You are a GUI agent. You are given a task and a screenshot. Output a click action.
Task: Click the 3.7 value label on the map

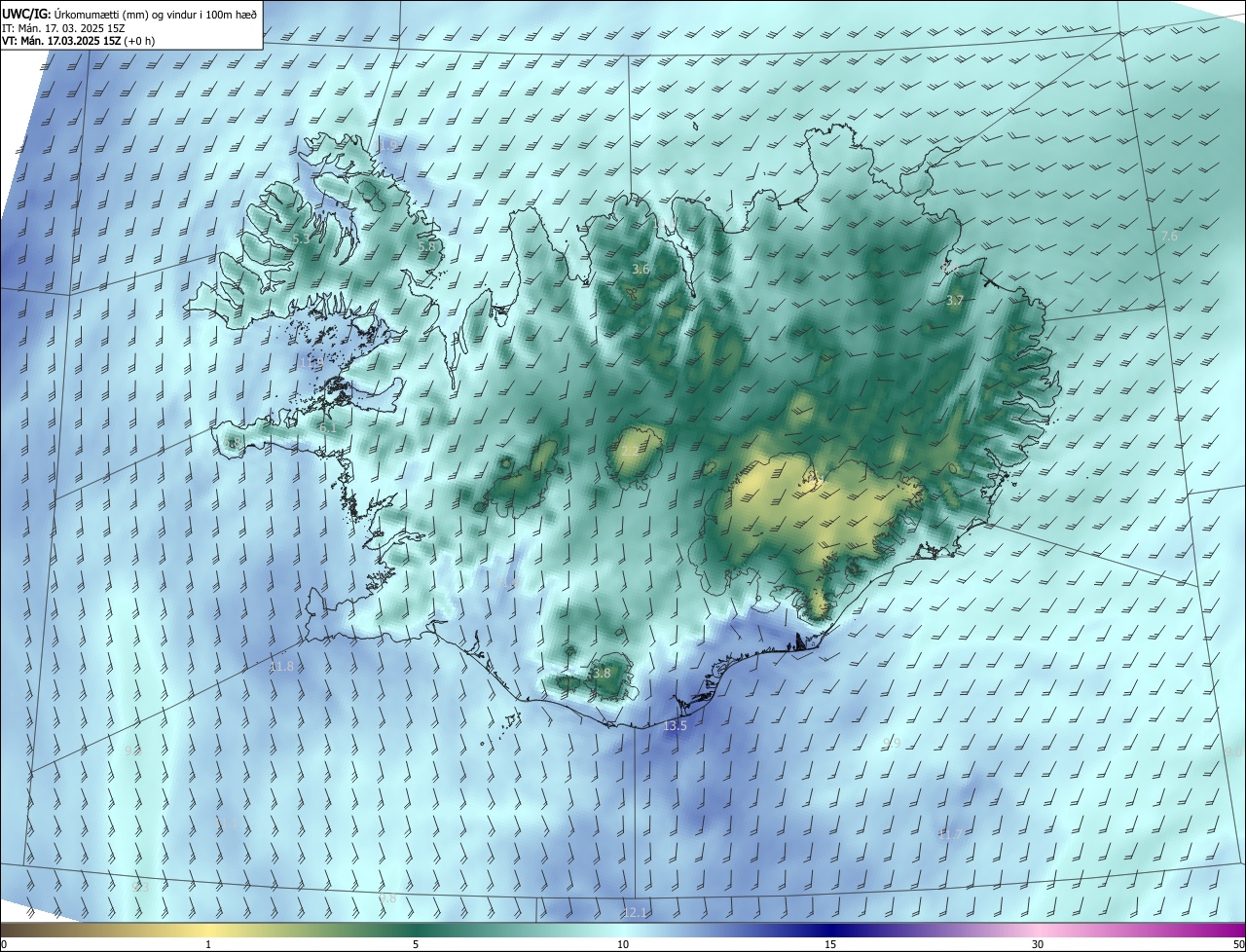click(x=954, y=301)
